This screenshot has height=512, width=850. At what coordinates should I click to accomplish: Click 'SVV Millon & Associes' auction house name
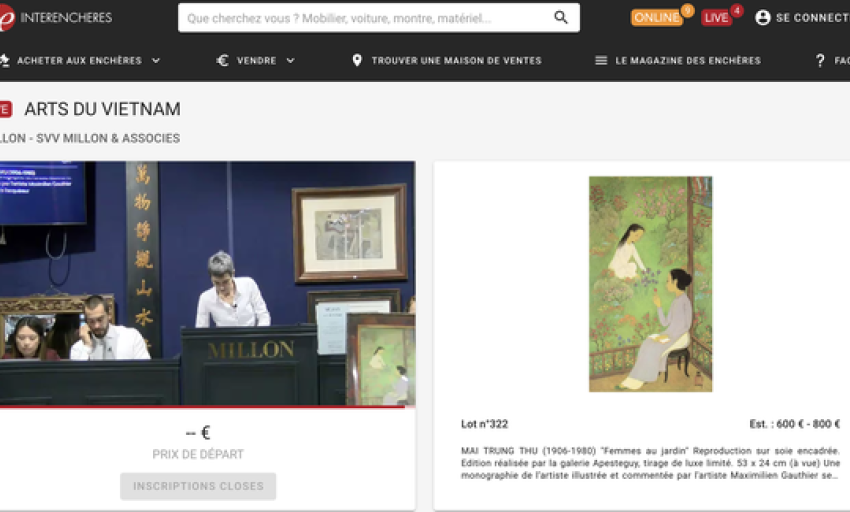point(108,138)
